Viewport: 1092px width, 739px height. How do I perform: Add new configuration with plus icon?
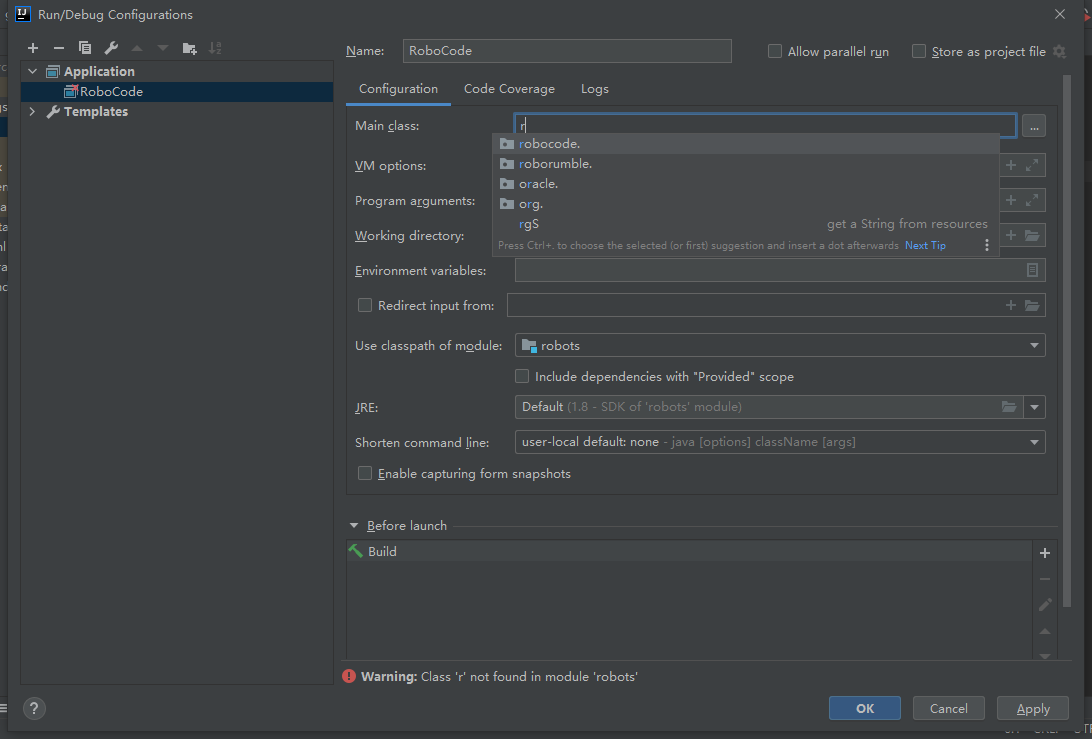[x=33, y=48]
